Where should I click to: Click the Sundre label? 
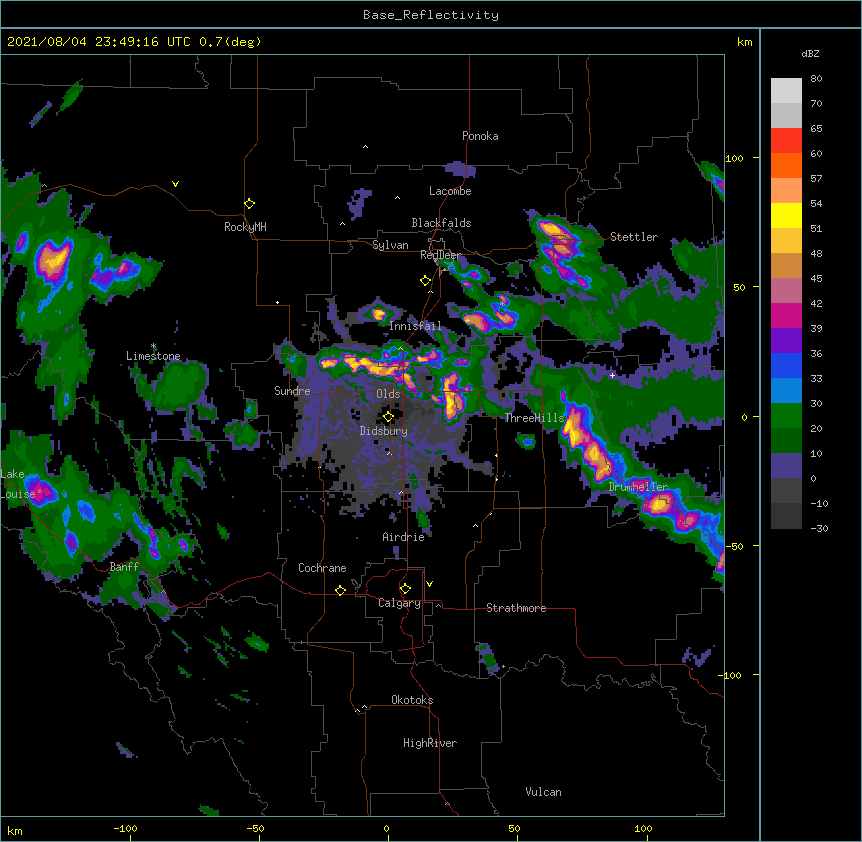(x=292, y=391)
